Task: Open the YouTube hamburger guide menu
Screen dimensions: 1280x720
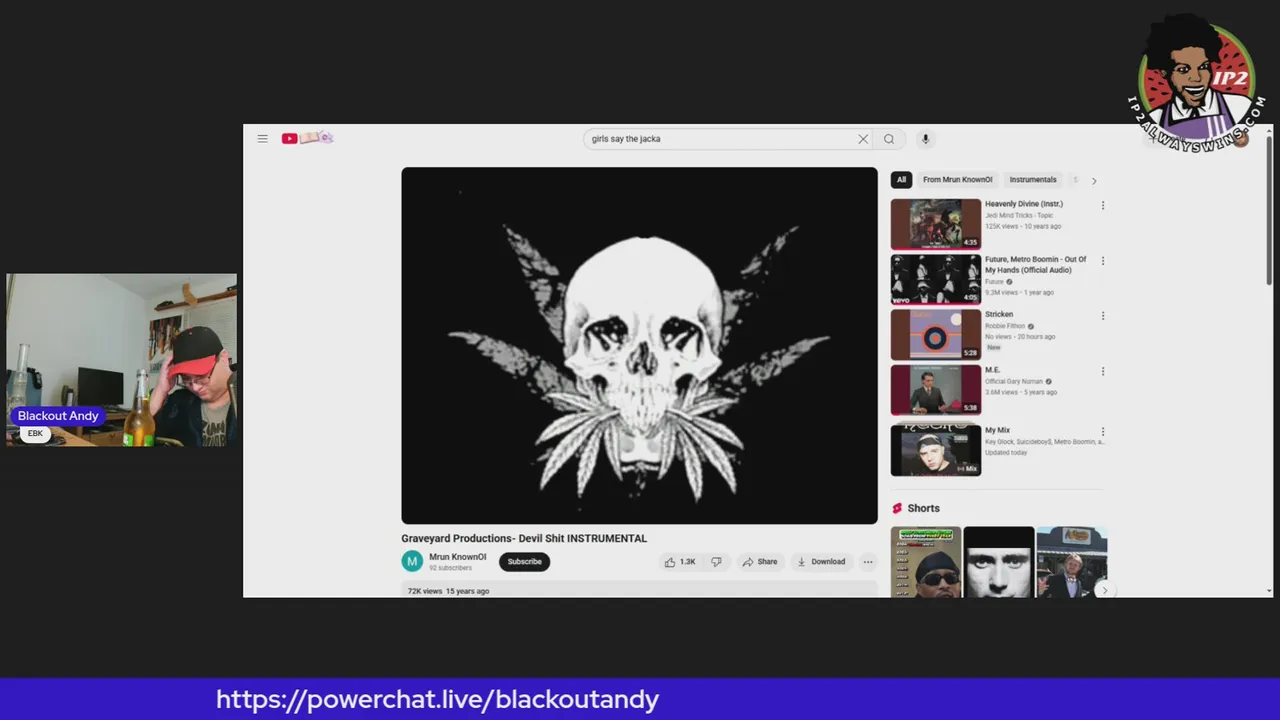Action: (x=262, y=139)
